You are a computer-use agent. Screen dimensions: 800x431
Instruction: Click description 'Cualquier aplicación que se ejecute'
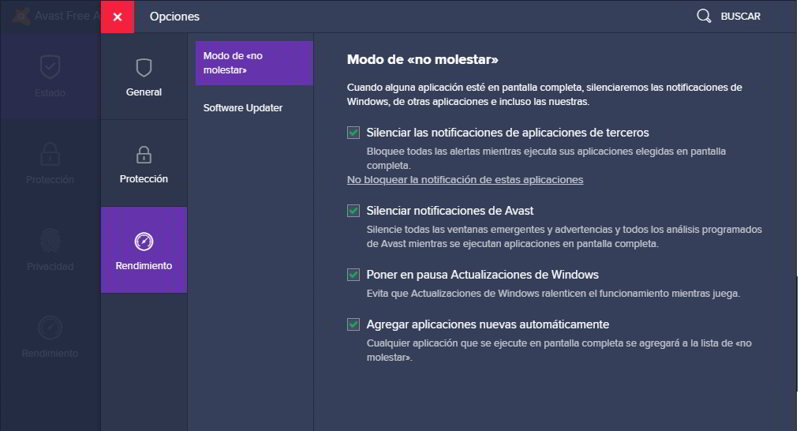point(559,350)
